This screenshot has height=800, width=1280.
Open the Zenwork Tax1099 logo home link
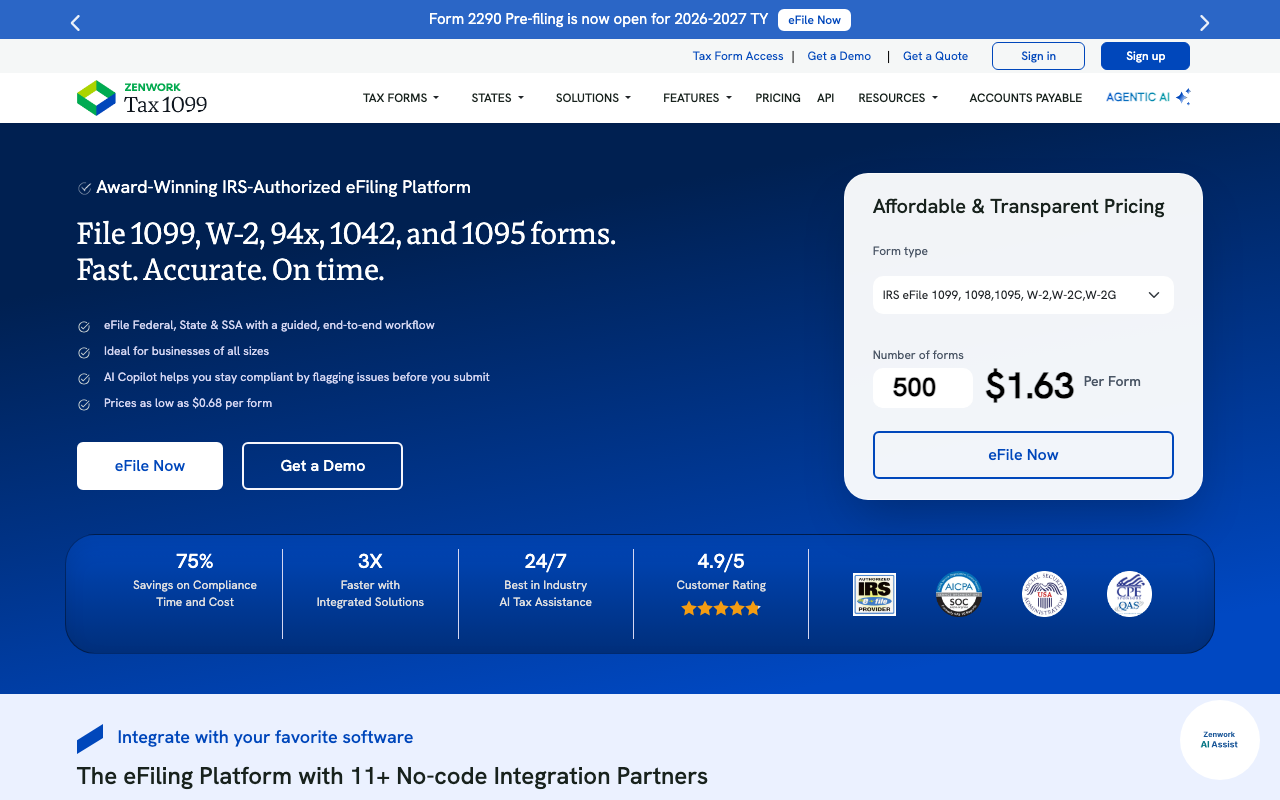click(x=142, y=98)
